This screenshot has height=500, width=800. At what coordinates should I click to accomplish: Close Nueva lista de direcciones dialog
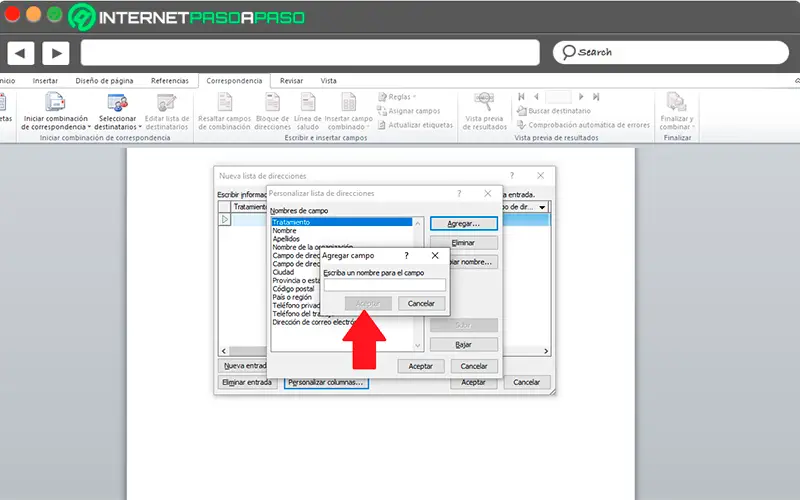pos(540,176)
